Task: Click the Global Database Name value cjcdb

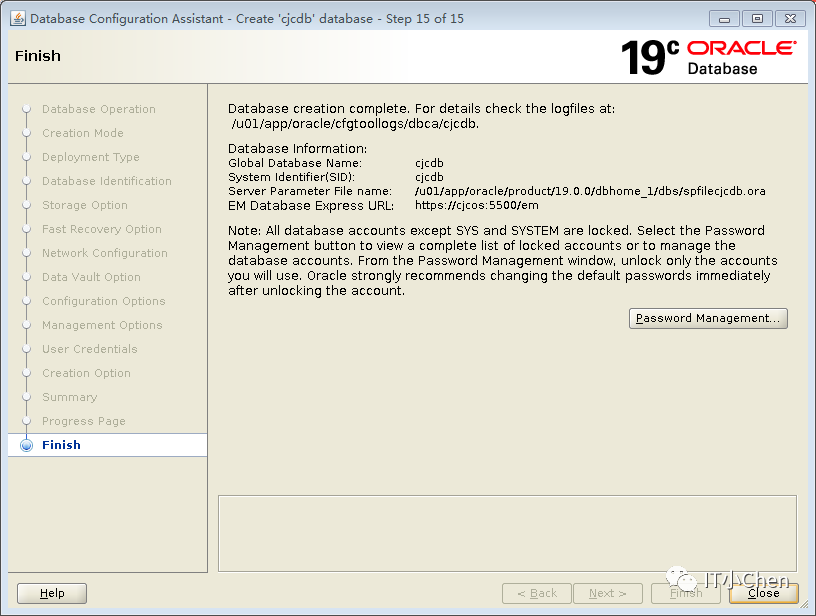Action: point(429,163)
